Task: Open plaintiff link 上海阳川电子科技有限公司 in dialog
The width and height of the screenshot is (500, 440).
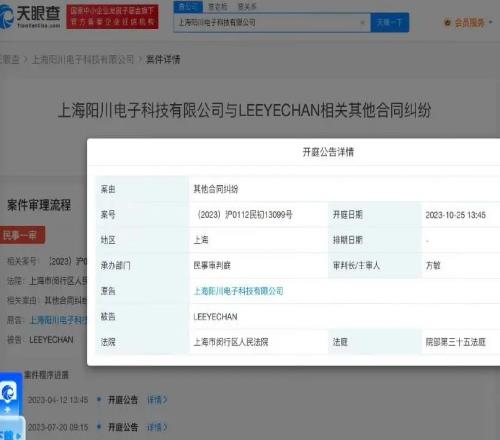Action: [238, 291]
